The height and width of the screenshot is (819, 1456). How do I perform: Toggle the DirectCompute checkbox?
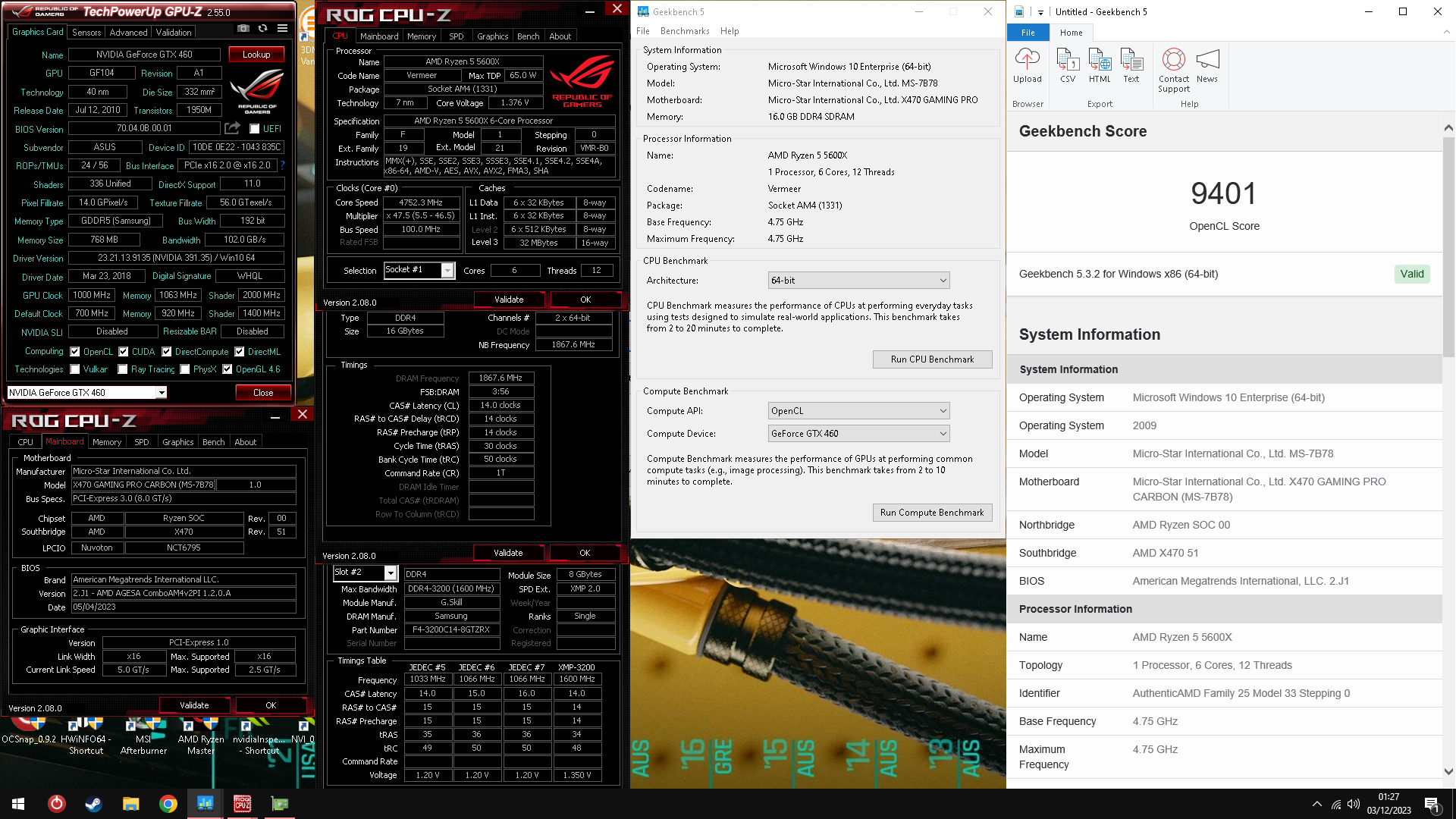tap(166, 352)
